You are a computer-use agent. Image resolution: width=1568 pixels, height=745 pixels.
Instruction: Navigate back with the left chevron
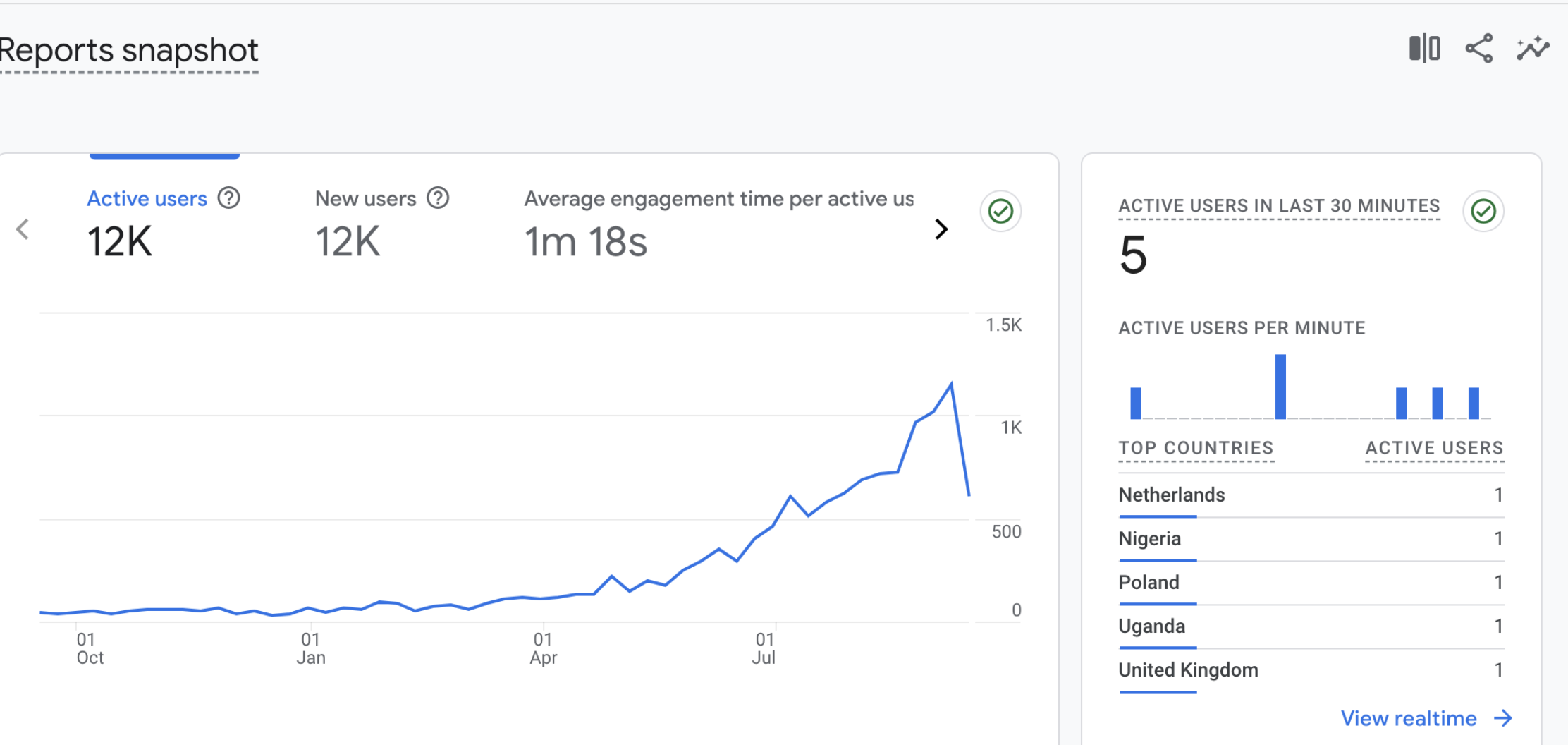(23, 229)
